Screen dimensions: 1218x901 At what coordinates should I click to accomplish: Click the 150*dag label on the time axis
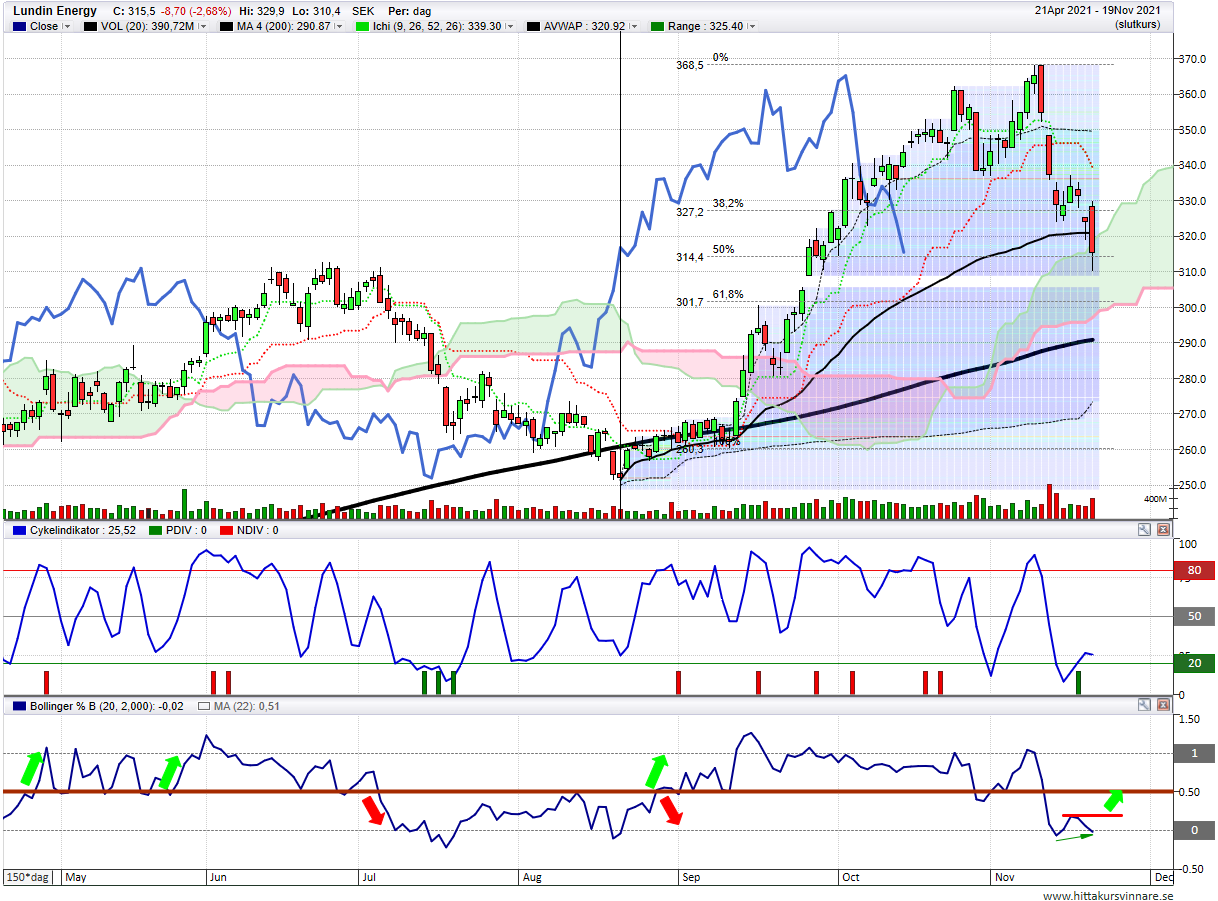(x=27, y=876)
